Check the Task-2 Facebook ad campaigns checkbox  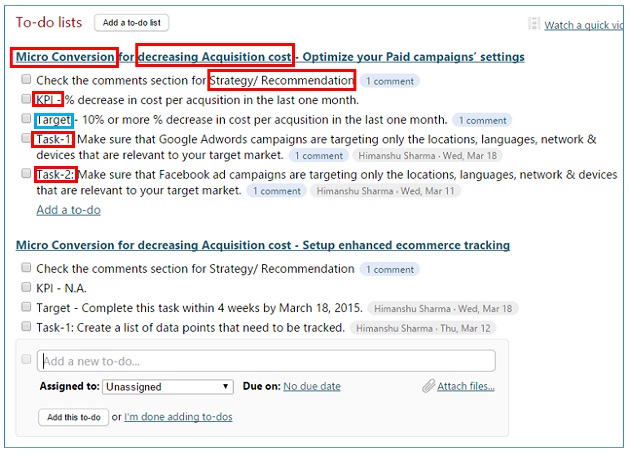[26, 173]
